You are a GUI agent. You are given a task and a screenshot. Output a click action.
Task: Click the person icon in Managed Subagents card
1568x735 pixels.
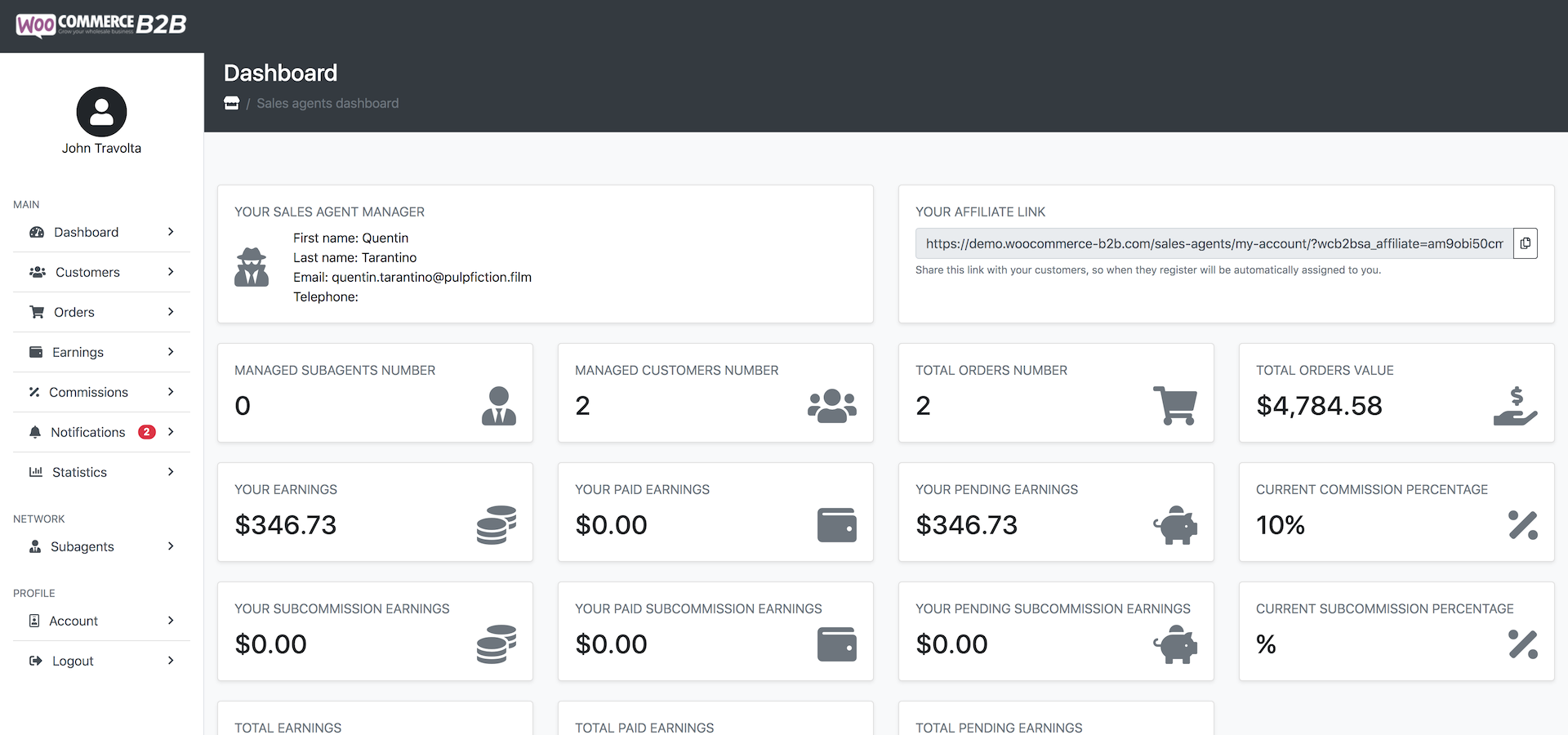click(499, 406)
